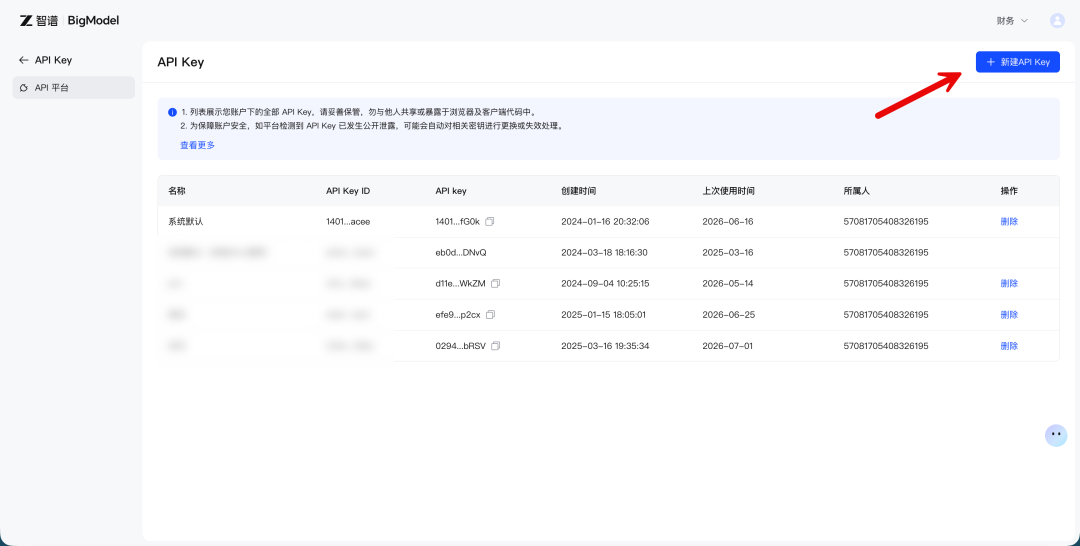Image resolution: width=1080 pixels, height=546 pixels.
Task: Click the 上次使用时间 column header
Action: coord(729,191)
